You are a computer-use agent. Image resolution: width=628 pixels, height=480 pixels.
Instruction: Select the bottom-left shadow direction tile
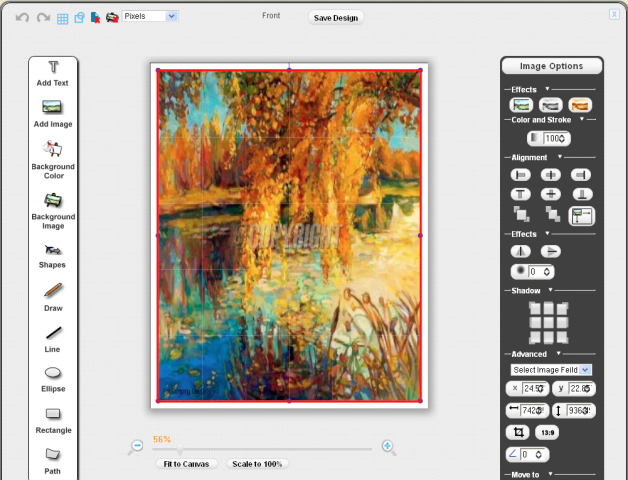(535, 337)
